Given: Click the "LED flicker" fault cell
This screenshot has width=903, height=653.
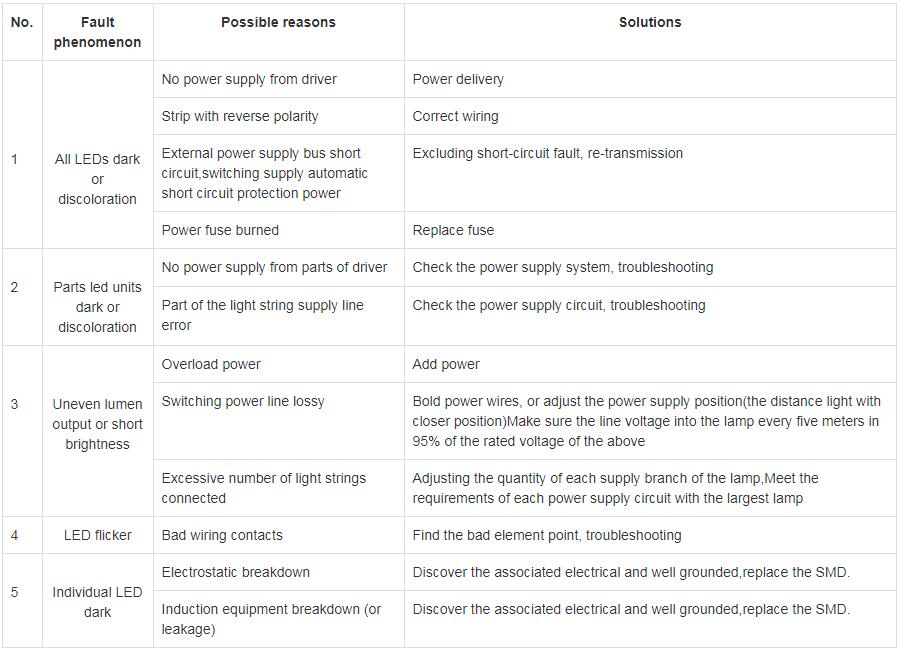Looking at the screenshot, I should 98,535.
